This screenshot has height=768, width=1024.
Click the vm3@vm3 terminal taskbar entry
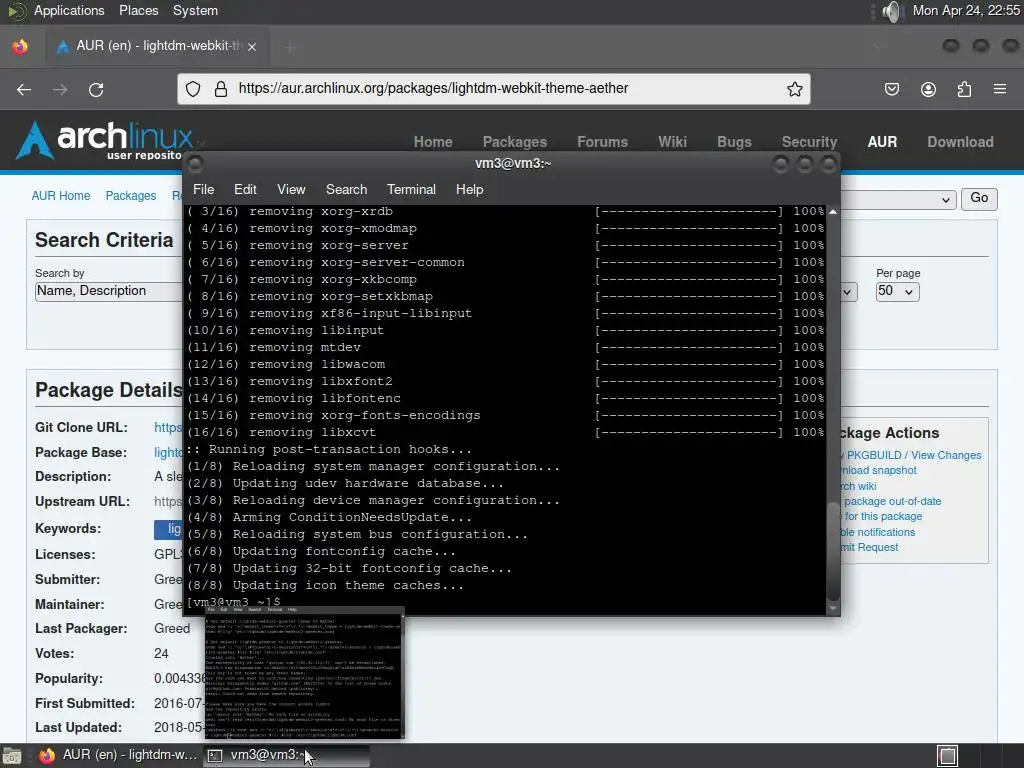287,756
